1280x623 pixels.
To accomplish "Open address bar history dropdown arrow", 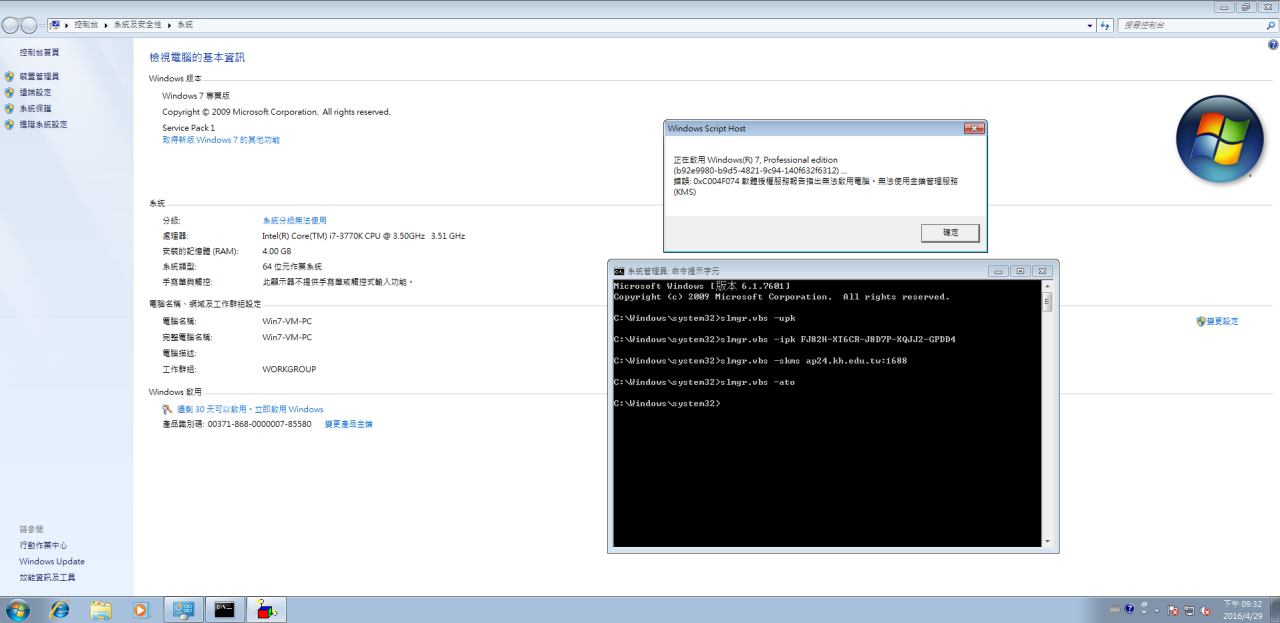I will pyautogui.click(x=1090, y=25).
